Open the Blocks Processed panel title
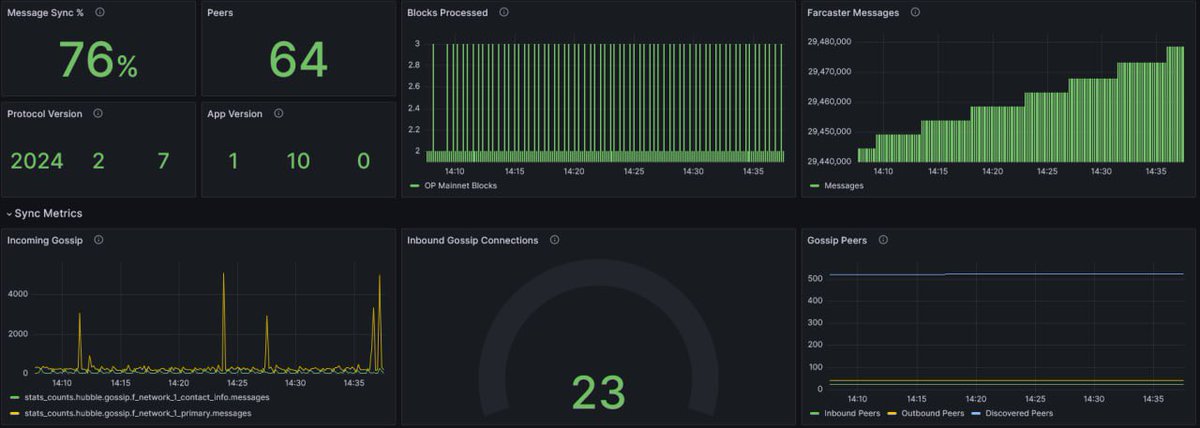The height and width of the screenshot is (428, 1200). click(x=448, y=13)
